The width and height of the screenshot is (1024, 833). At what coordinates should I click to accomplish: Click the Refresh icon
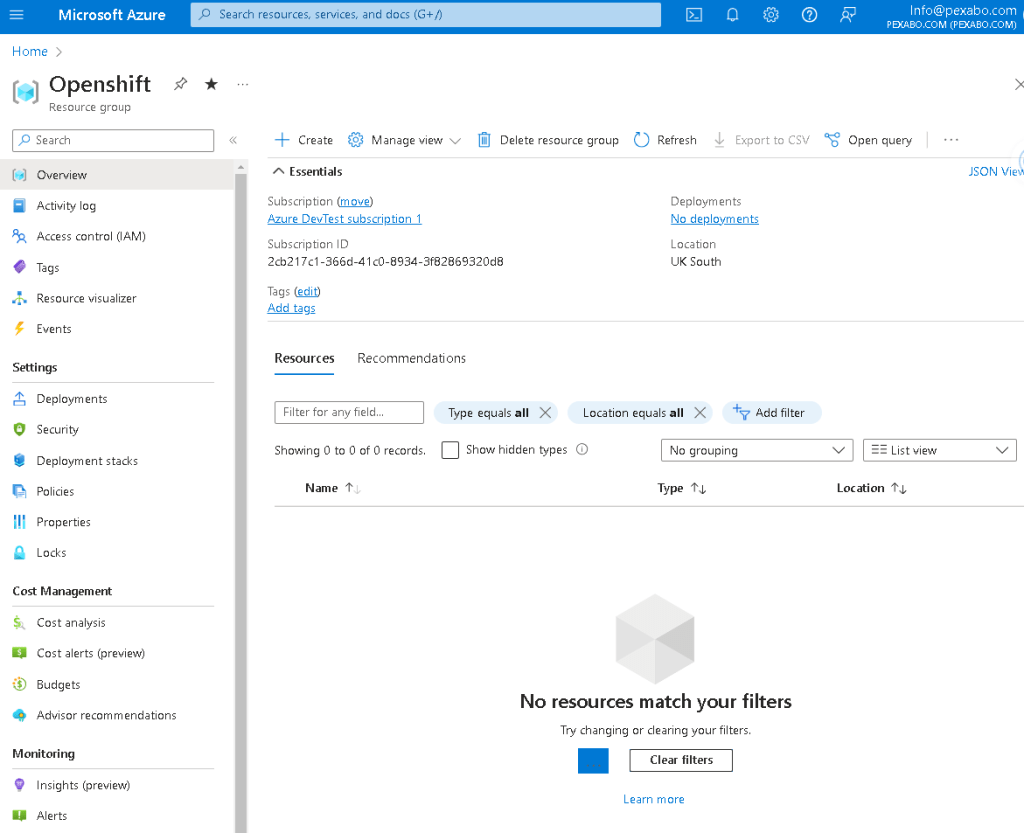[641, 140]
